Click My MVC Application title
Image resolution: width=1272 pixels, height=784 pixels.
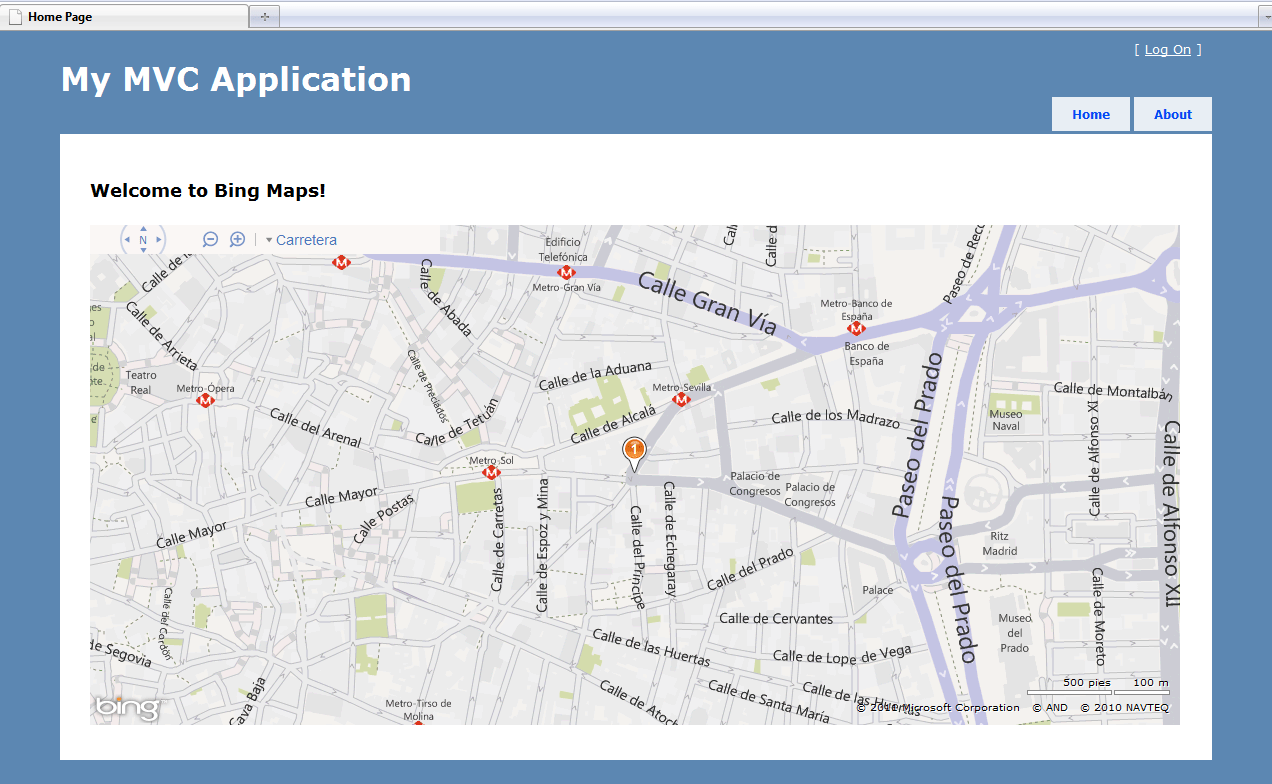click(236, 79)
